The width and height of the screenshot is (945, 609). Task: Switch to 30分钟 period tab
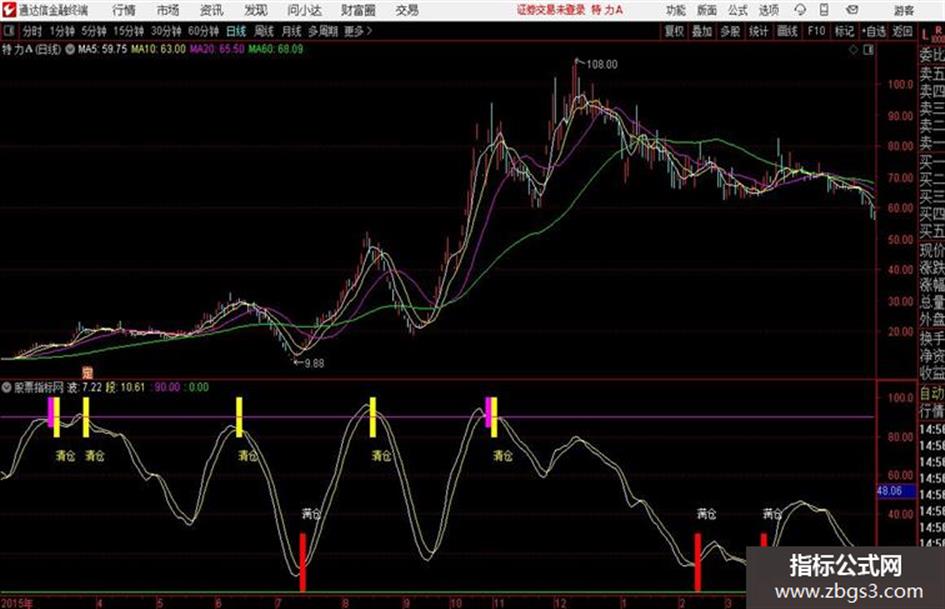coord(166,31)
